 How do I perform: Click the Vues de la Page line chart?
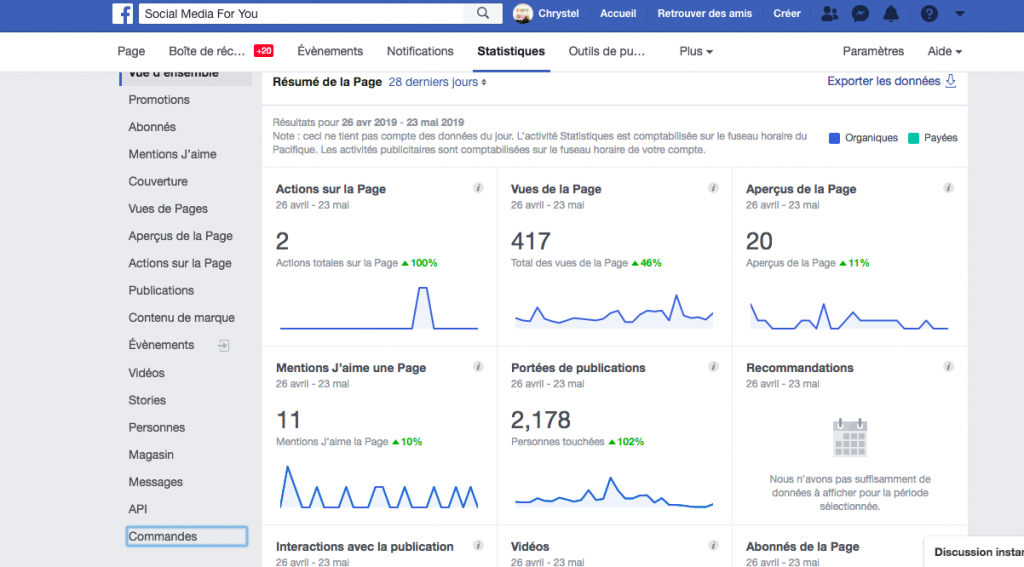pyautogui.click(x=614, y=311)
